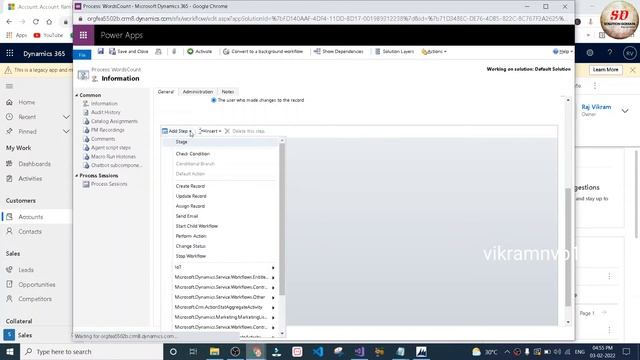640x360 pixels.
Task: Open the File menu
Action: click(x=82, y=55)
